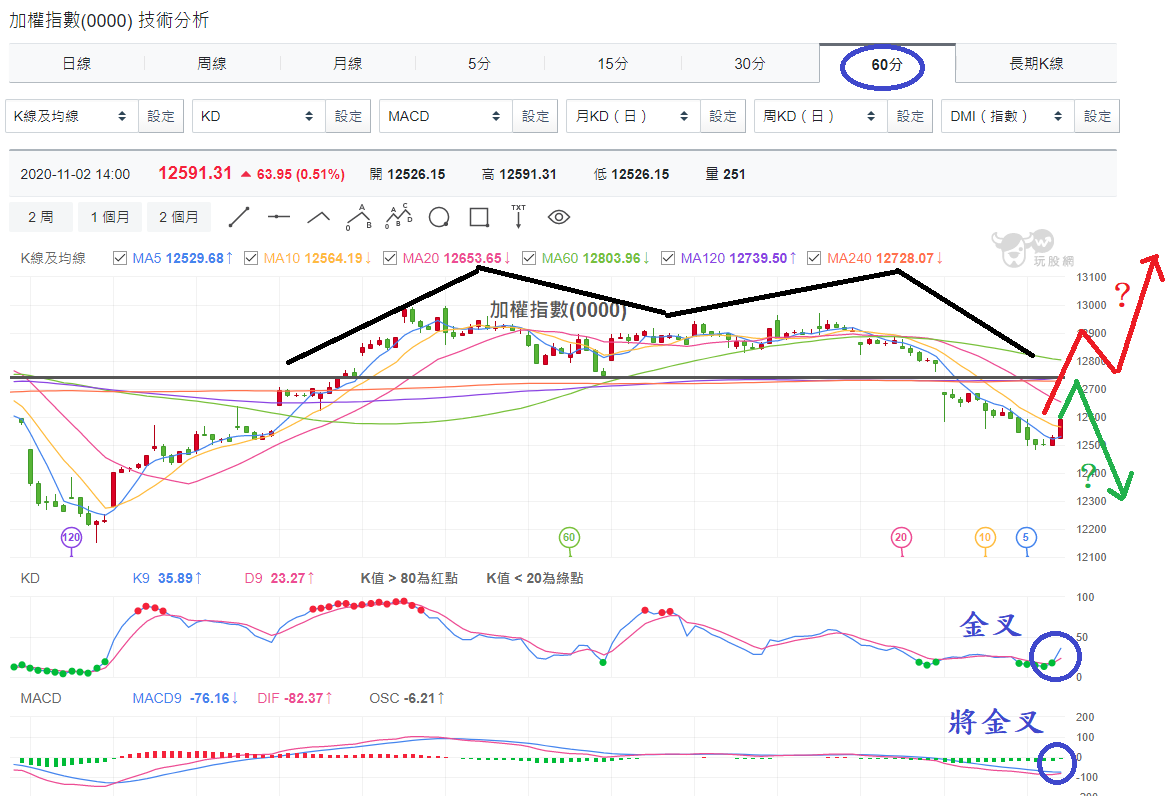Select the trend line drawing tool

pyautogui.click(x=239, y=217)
